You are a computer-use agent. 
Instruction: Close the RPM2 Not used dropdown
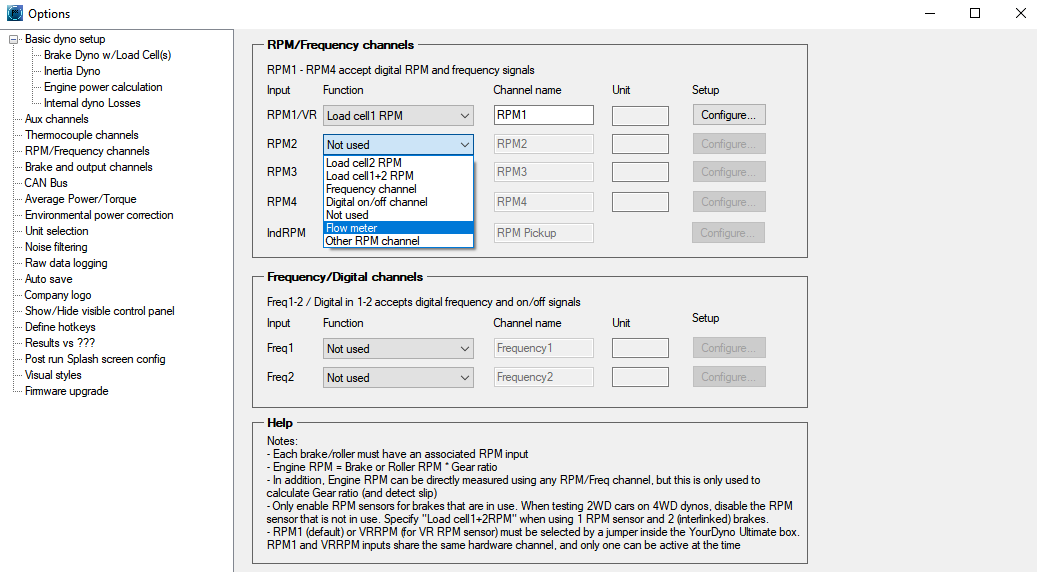(398, 145)
